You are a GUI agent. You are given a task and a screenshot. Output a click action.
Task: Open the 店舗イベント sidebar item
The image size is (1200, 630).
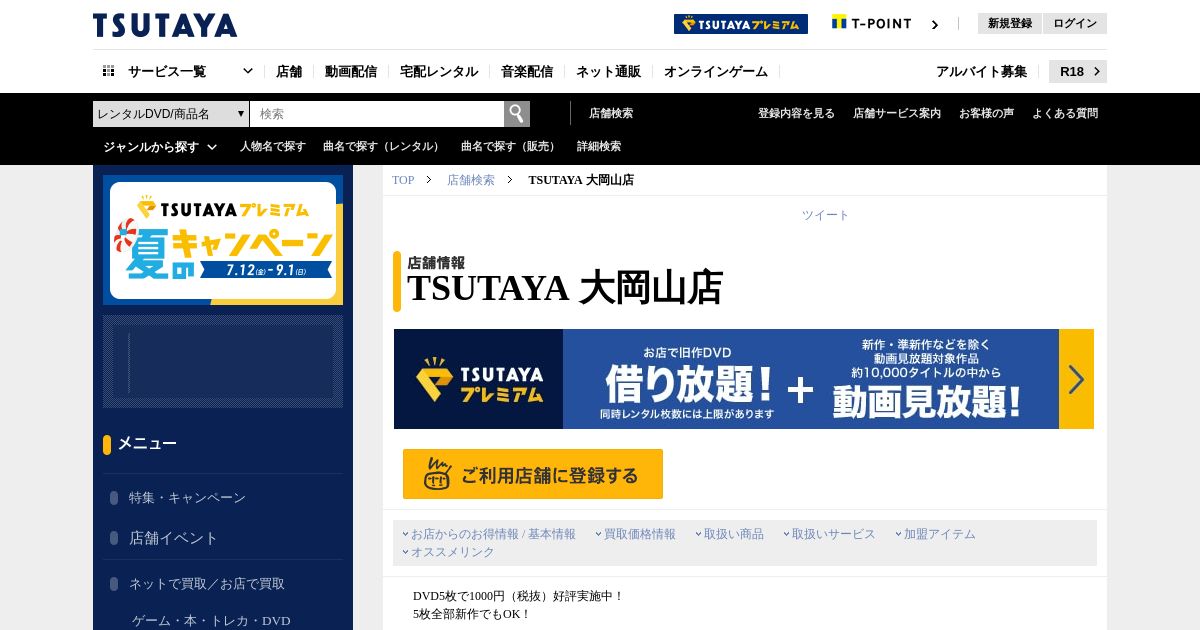point(173,538)
